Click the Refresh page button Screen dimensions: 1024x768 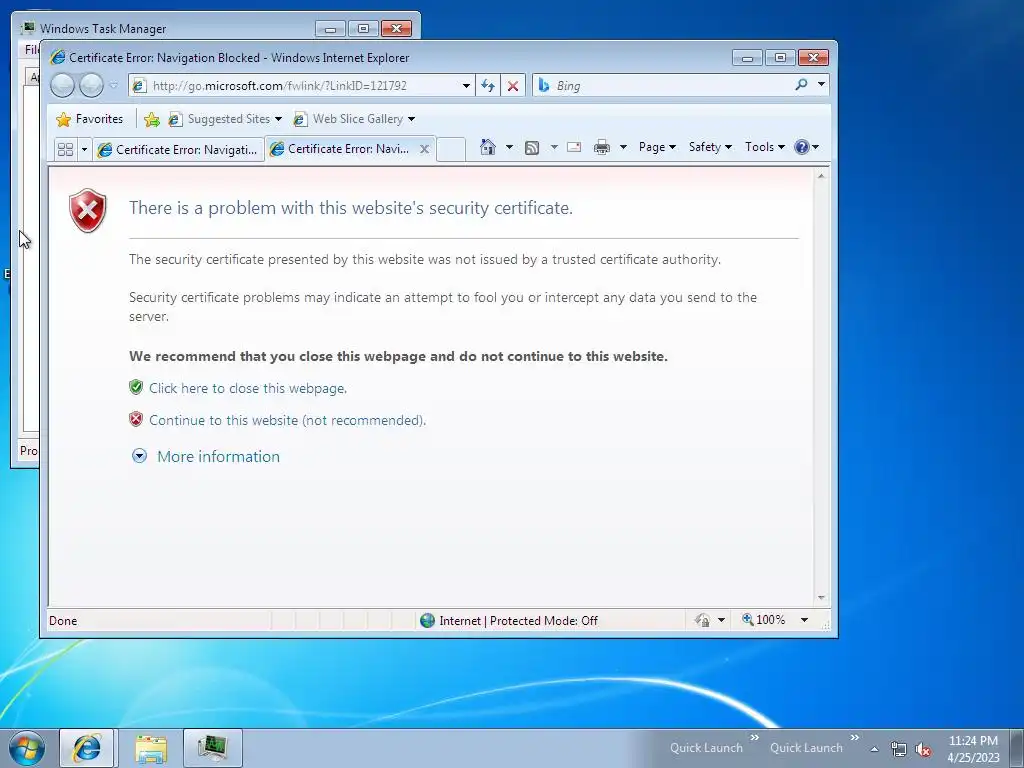point(488,86)
